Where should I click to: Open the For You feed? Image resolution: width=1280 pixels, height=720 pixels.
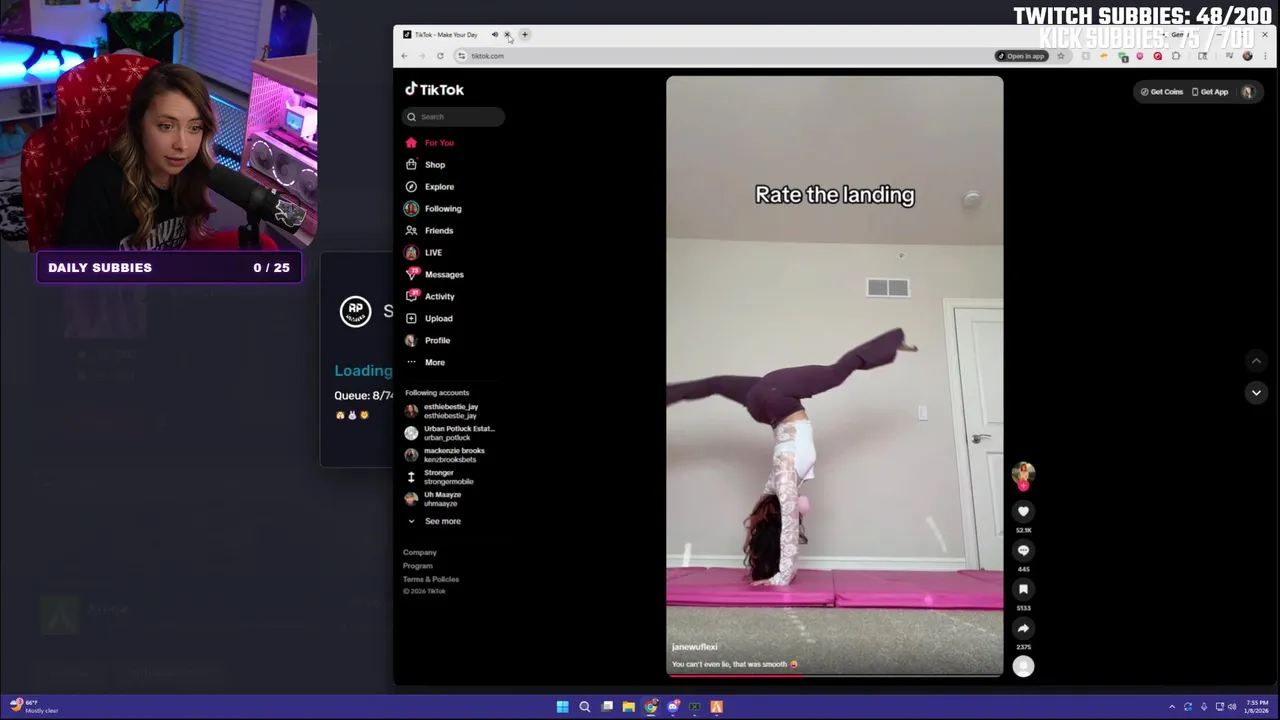coord(430,143)
